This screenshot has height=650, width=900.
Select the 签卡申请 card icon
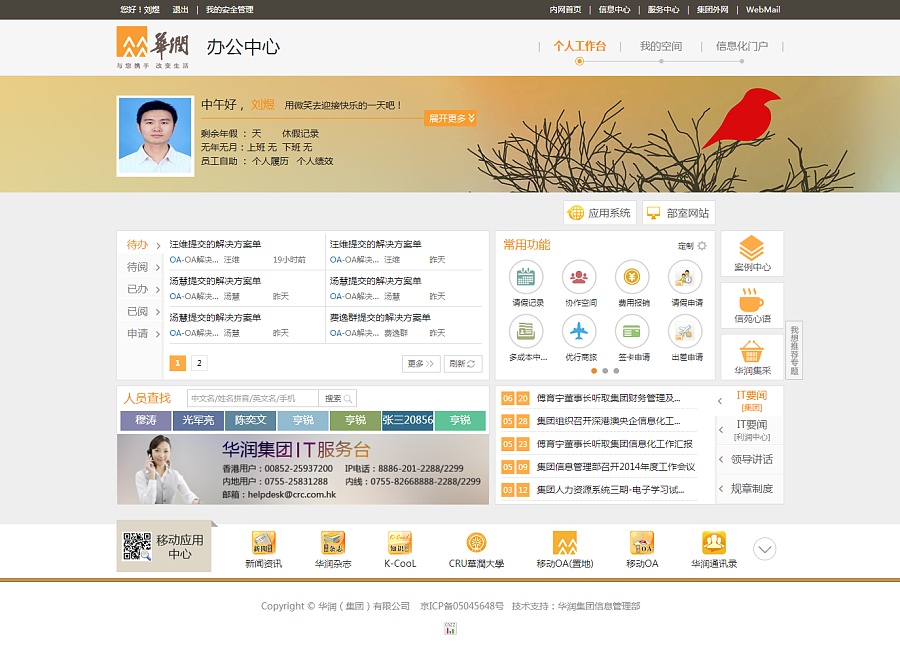click(x=631, y=331)
